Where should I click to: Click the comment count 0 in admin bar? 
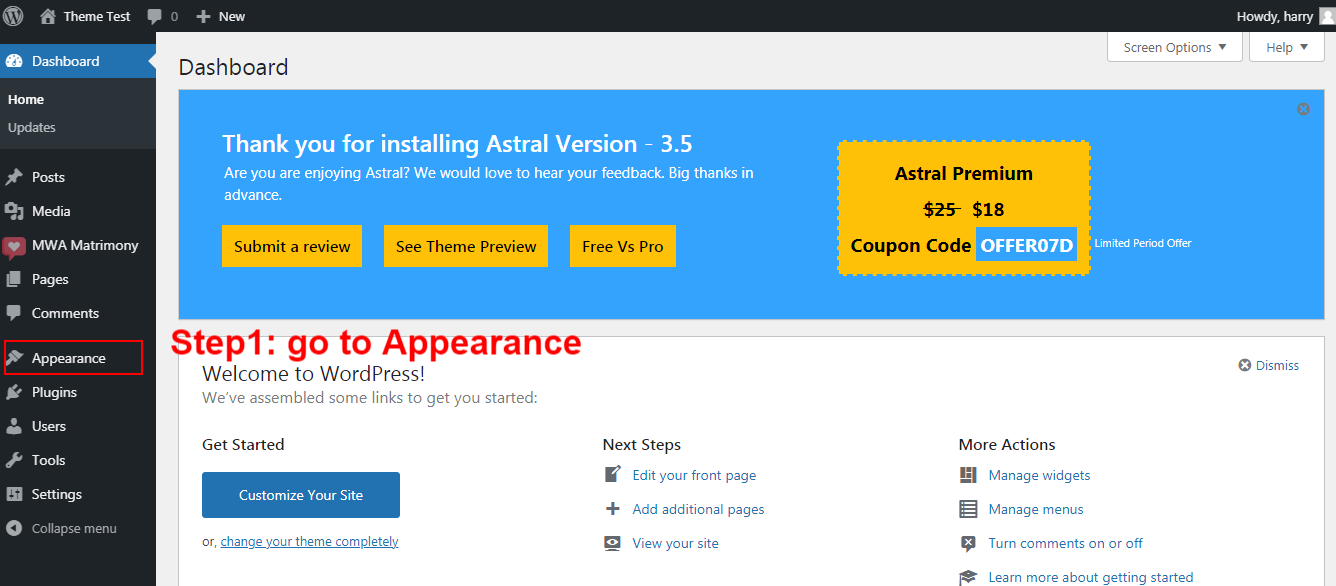tap(175, 17)
